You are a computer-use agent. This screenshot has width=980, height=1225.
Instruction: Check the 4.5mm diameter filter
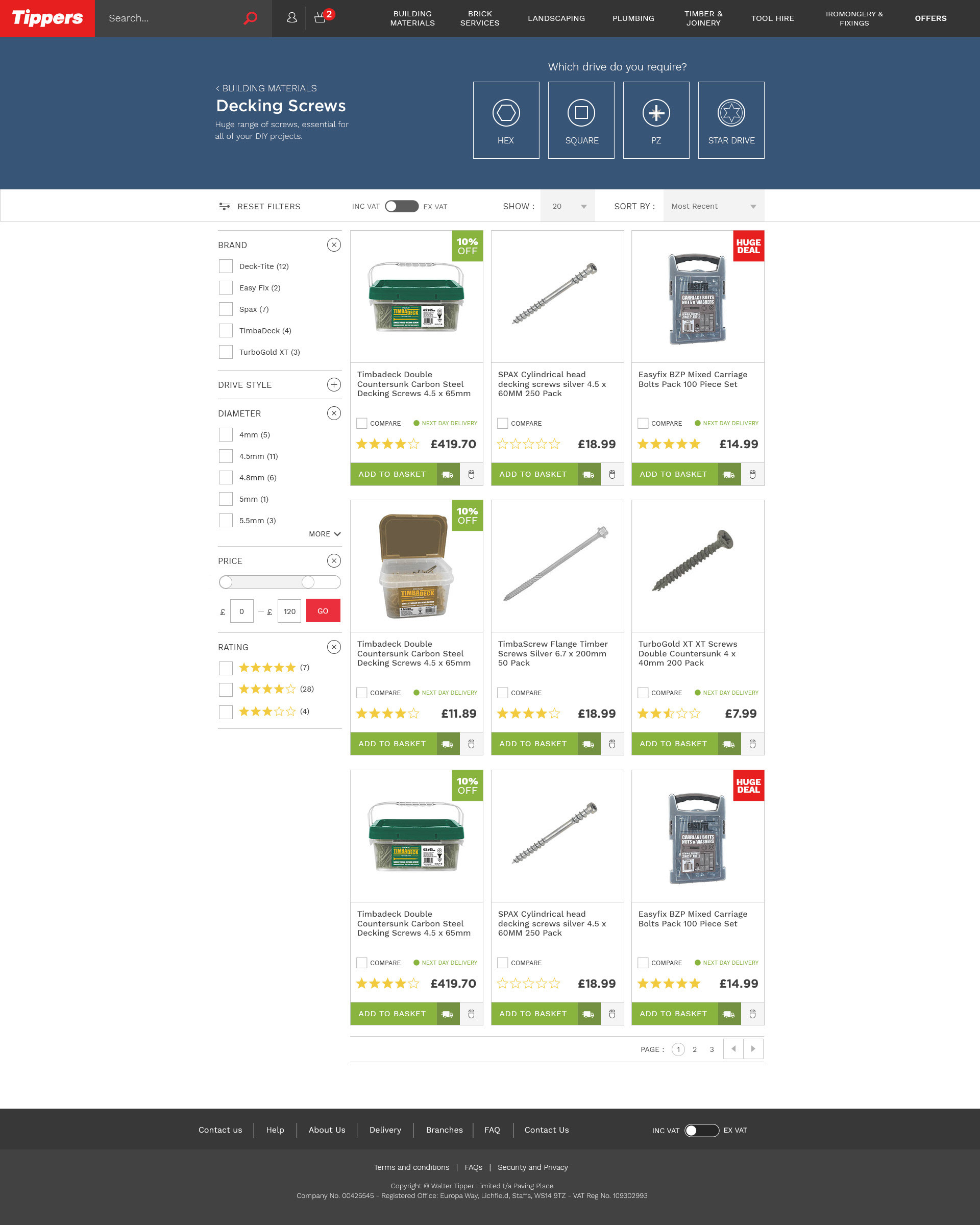click(x=226, y=456)
